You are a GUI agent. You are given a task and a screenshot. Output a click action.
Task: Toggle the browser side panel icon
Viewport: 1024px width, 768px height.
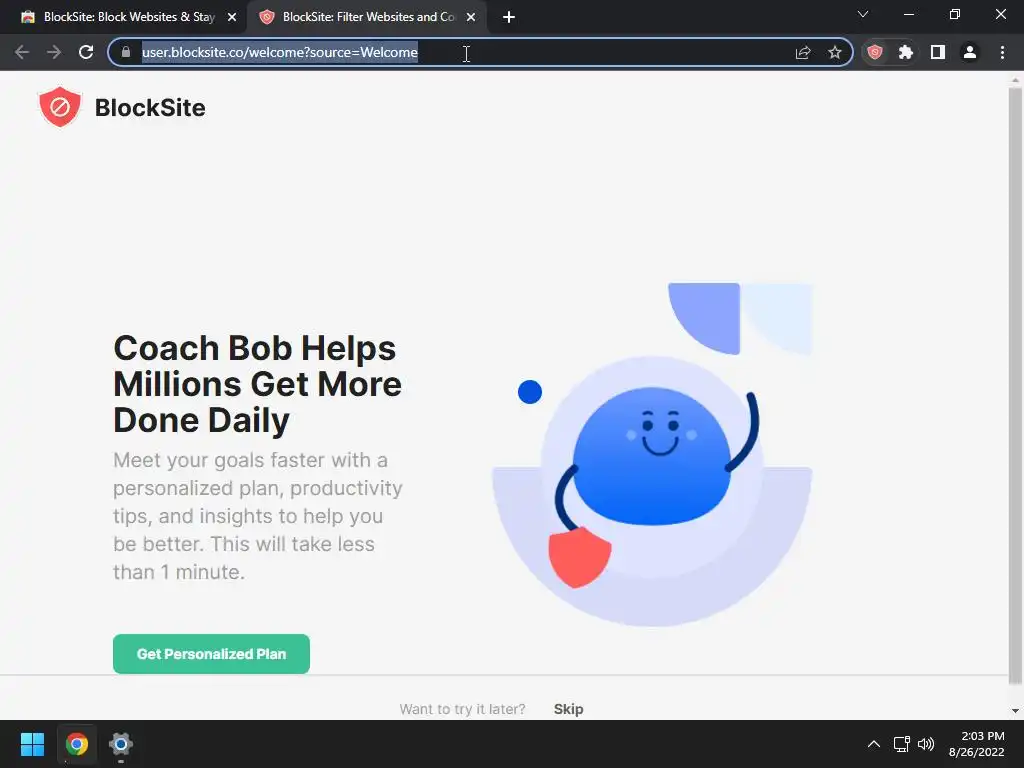(x=938, y=52)
